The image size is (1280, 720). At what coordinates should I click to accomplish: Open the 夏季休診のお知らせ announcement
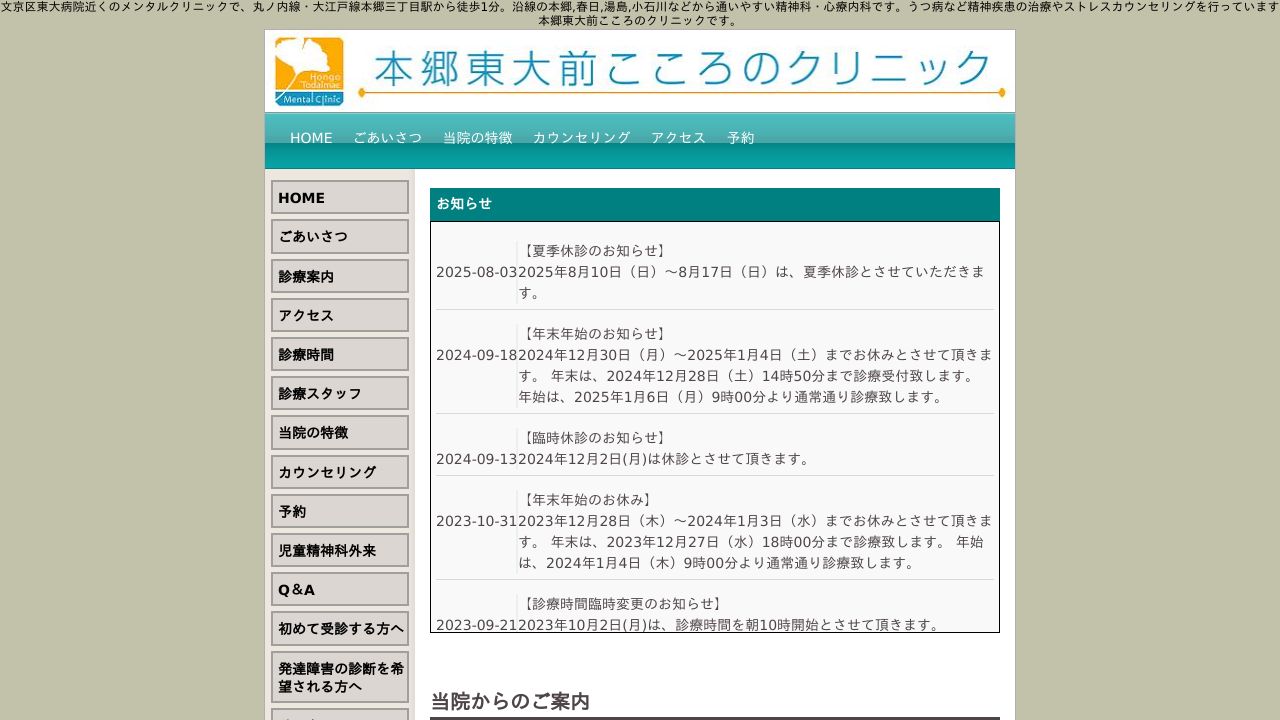[593, 250]
